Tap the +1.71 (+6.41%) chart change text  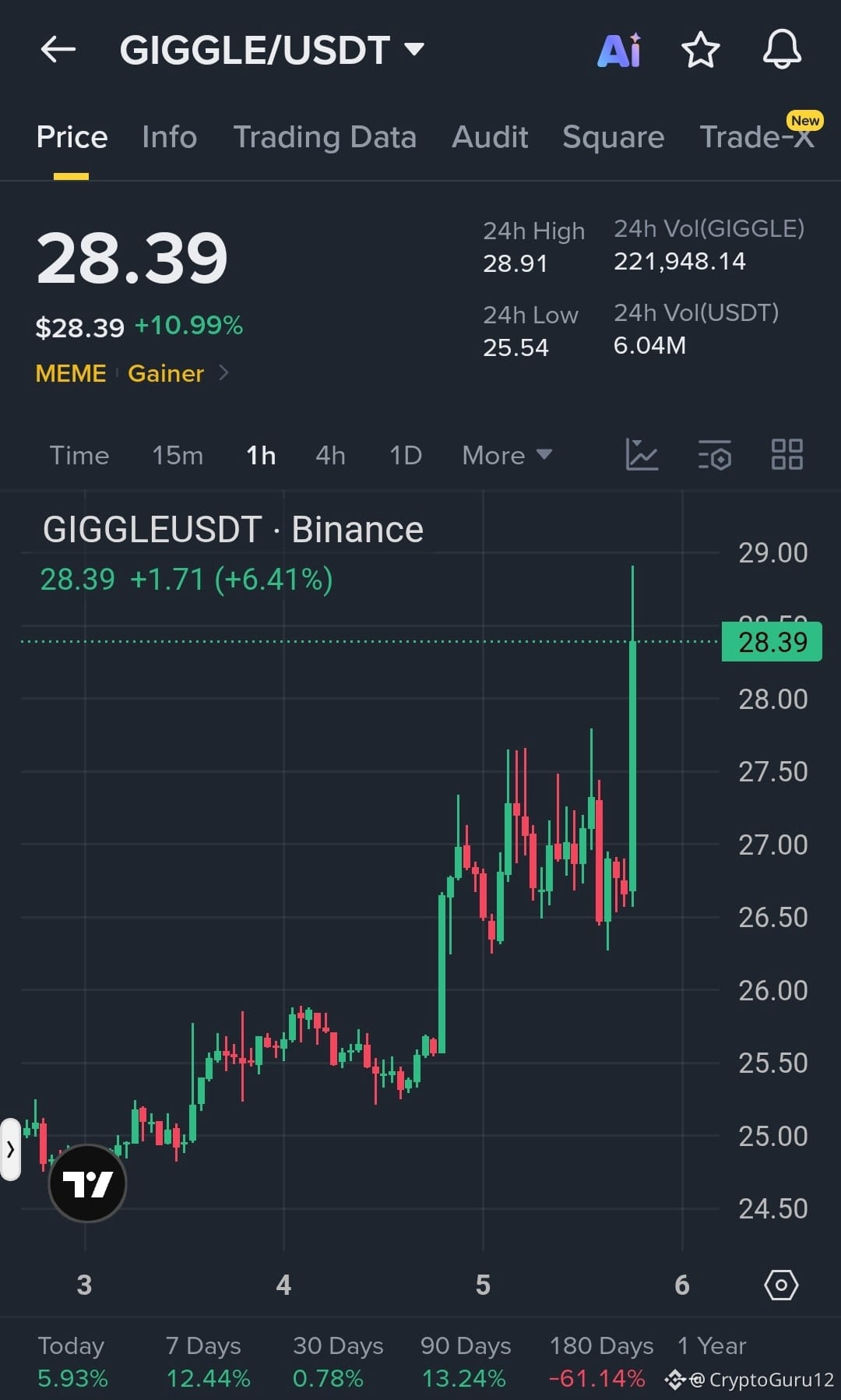point(231,580)
